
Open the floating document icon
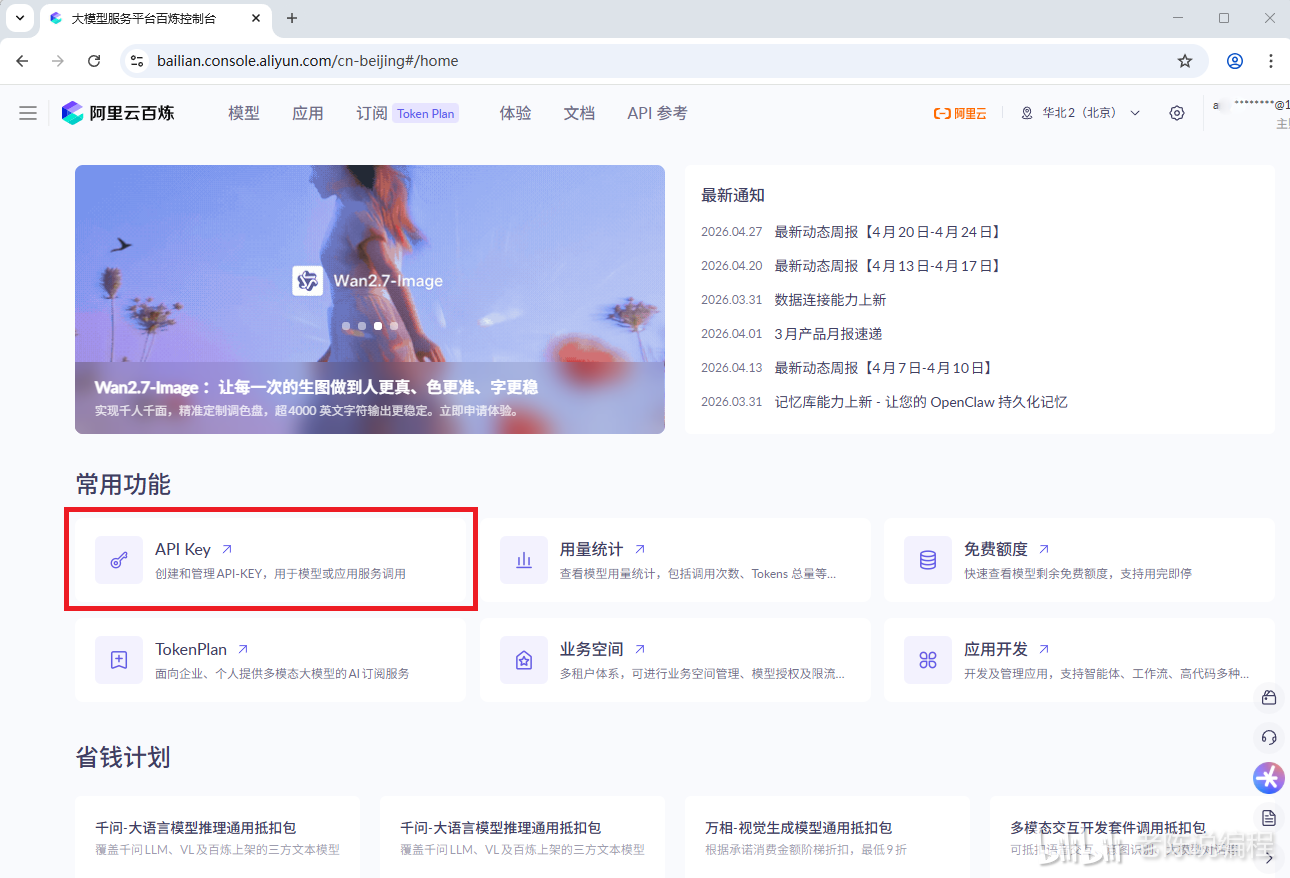point(1269,817)
